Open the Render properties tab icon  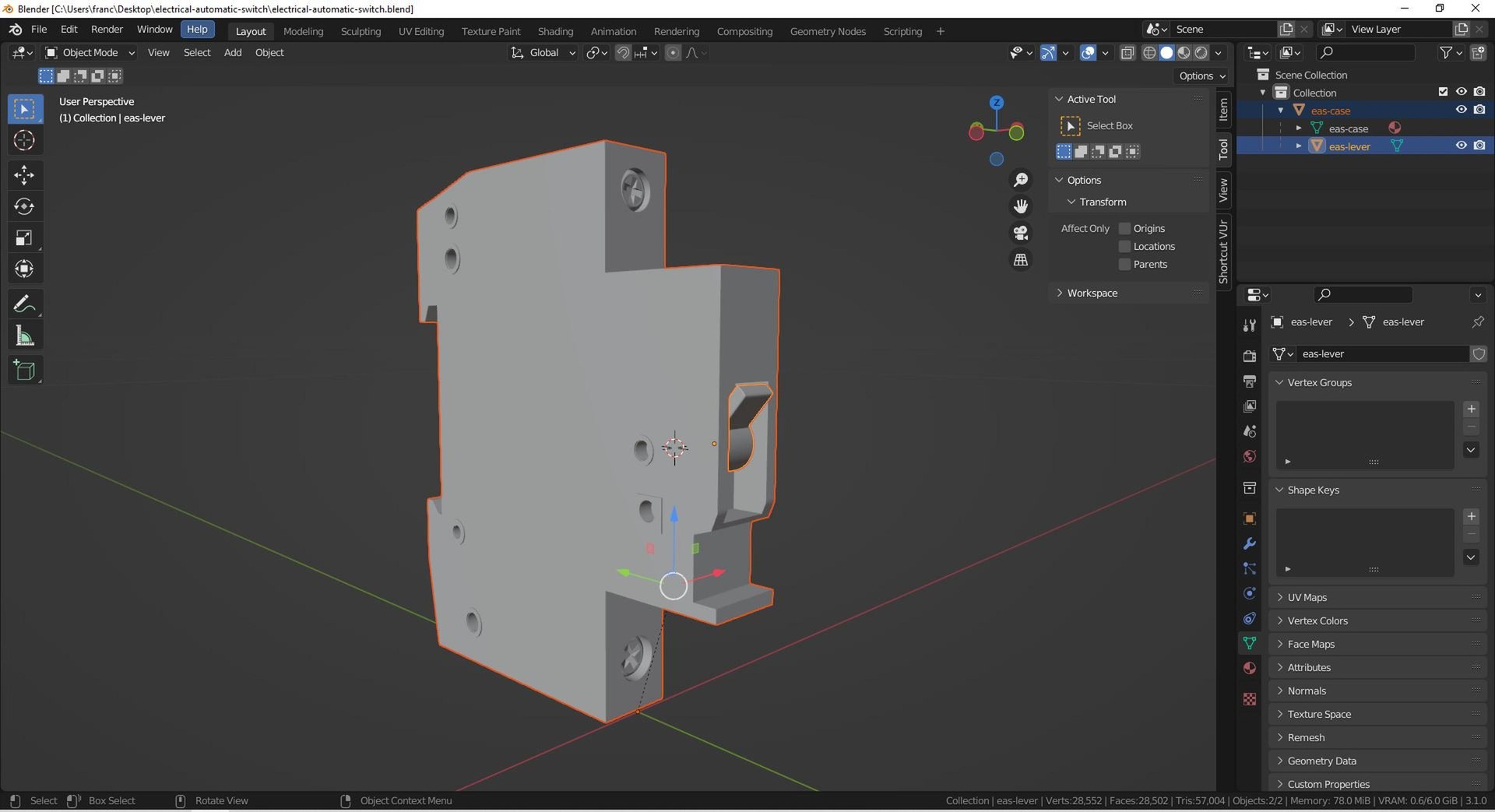1250,356
